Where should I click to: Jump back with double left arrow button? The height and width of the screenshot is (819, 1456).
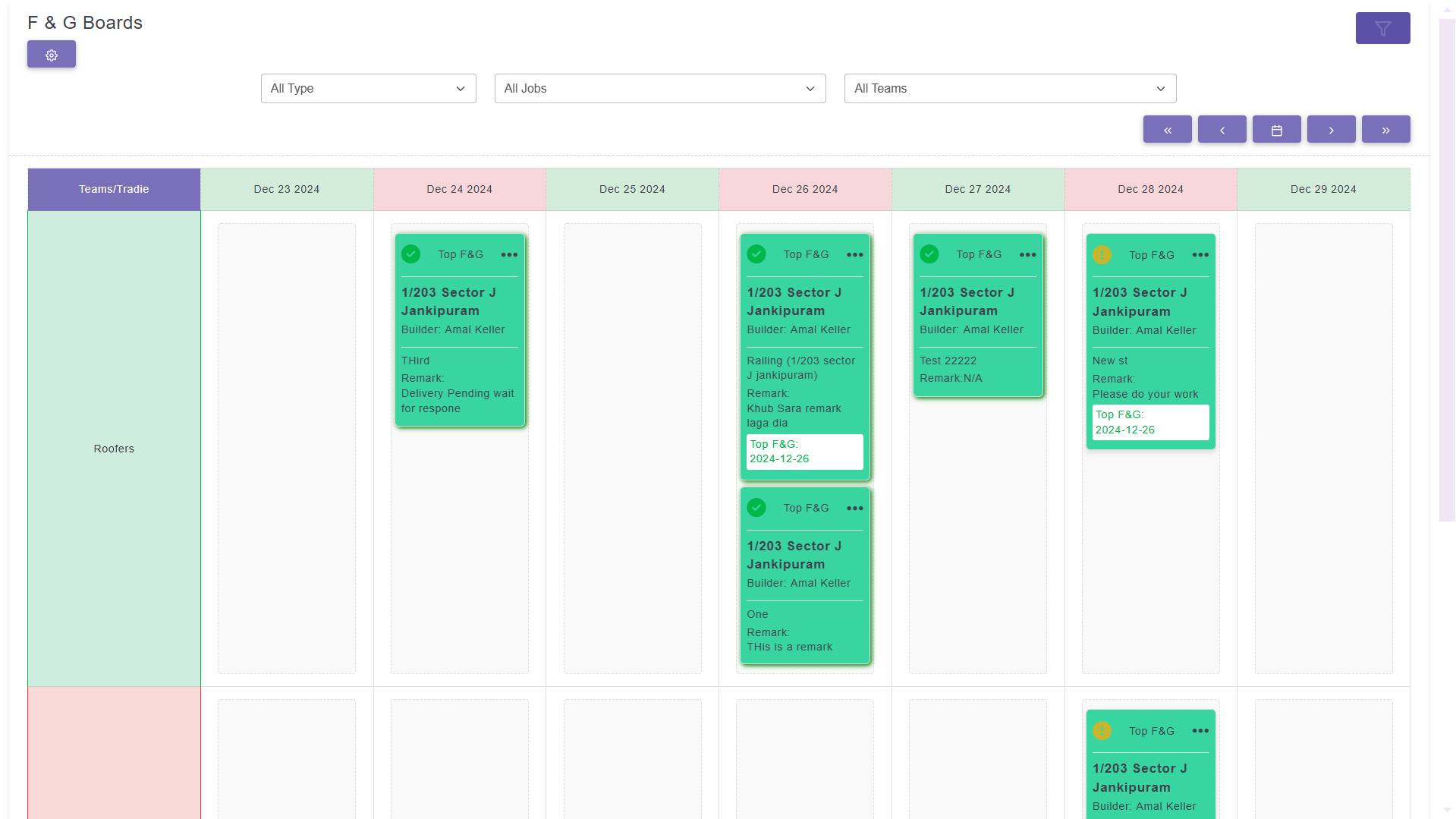pyautogui.click(x=1167, y=130)
